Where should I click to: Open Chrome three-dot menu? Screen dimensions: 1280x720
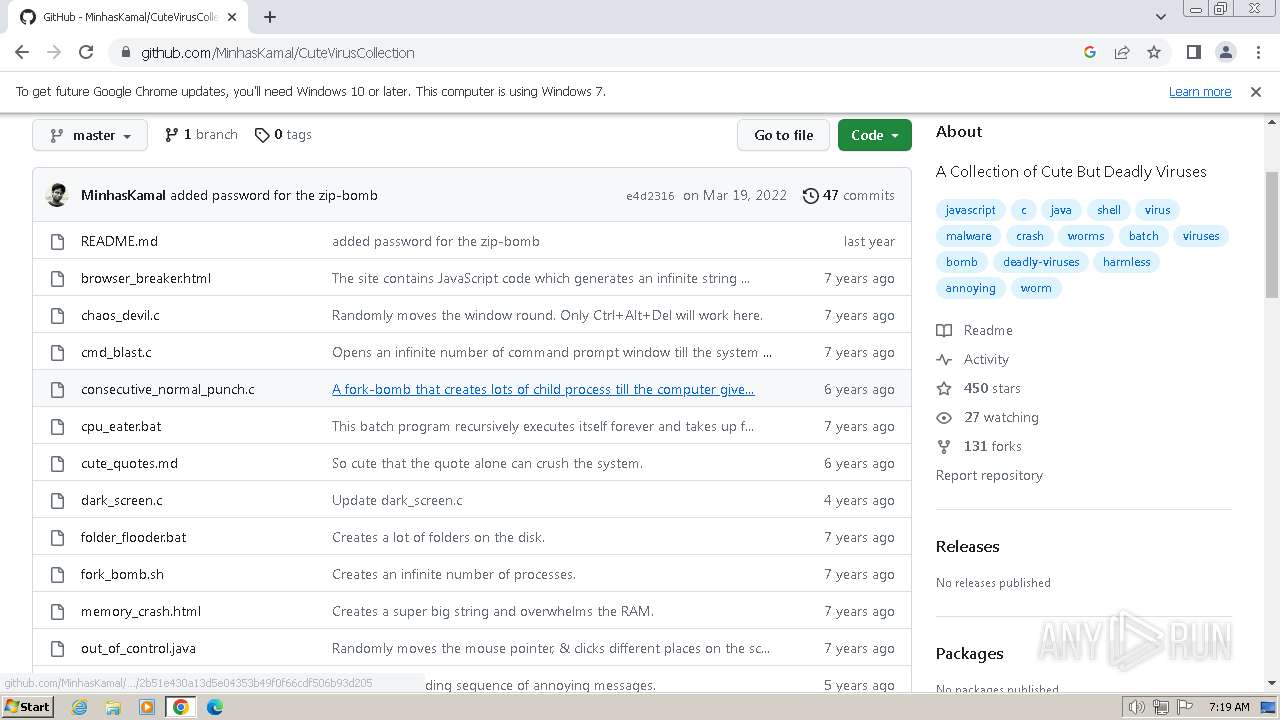(x=1257, y=52)
